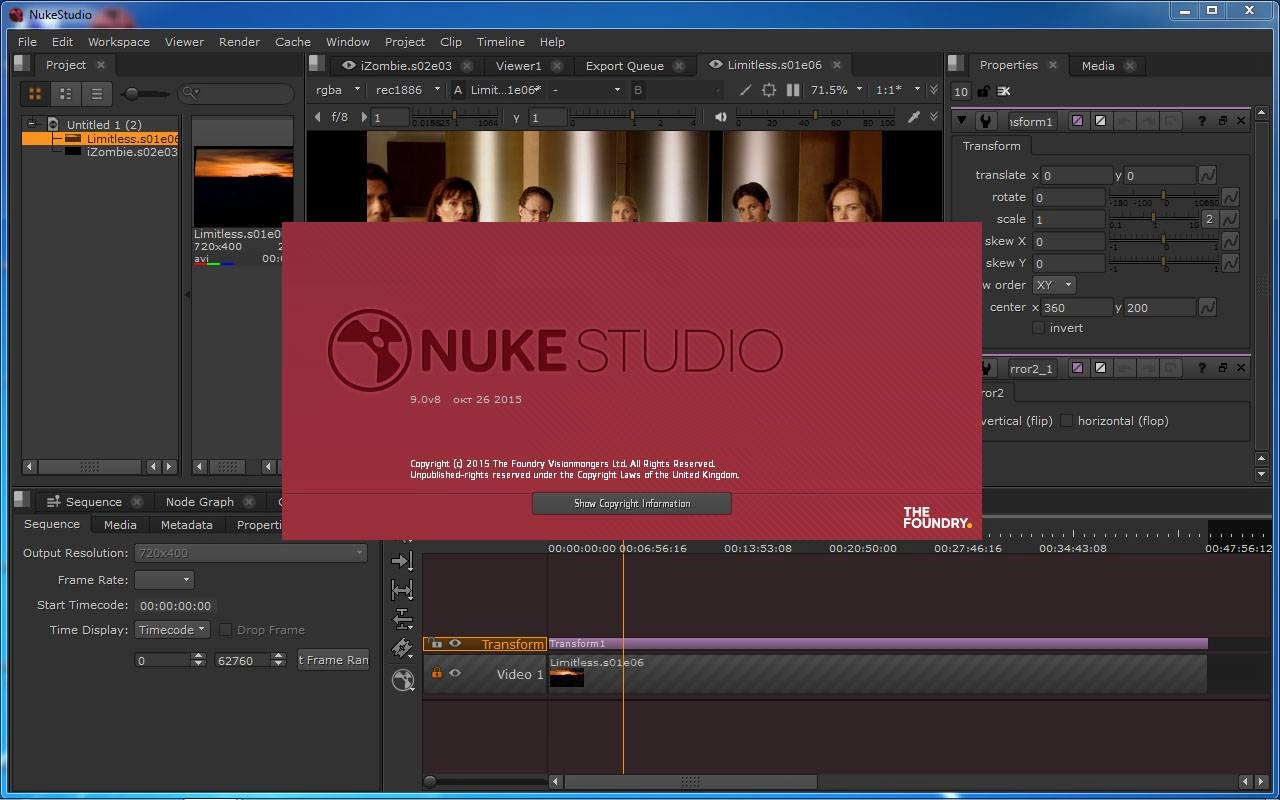This screenshot has width=1280, height=800.
Task: Click the wipe tool icon in viewer toolbar
Action: [x=745, y=90]
